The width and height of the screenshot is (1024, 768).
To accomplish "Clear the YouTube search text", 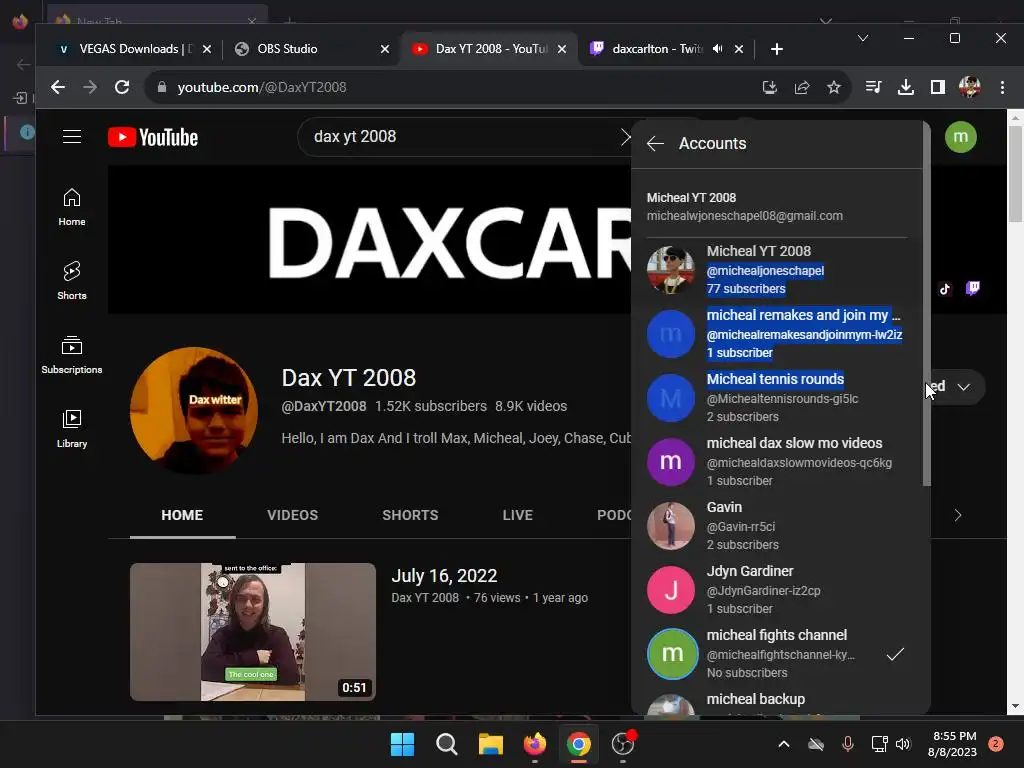I will click(x=625, y=136).
